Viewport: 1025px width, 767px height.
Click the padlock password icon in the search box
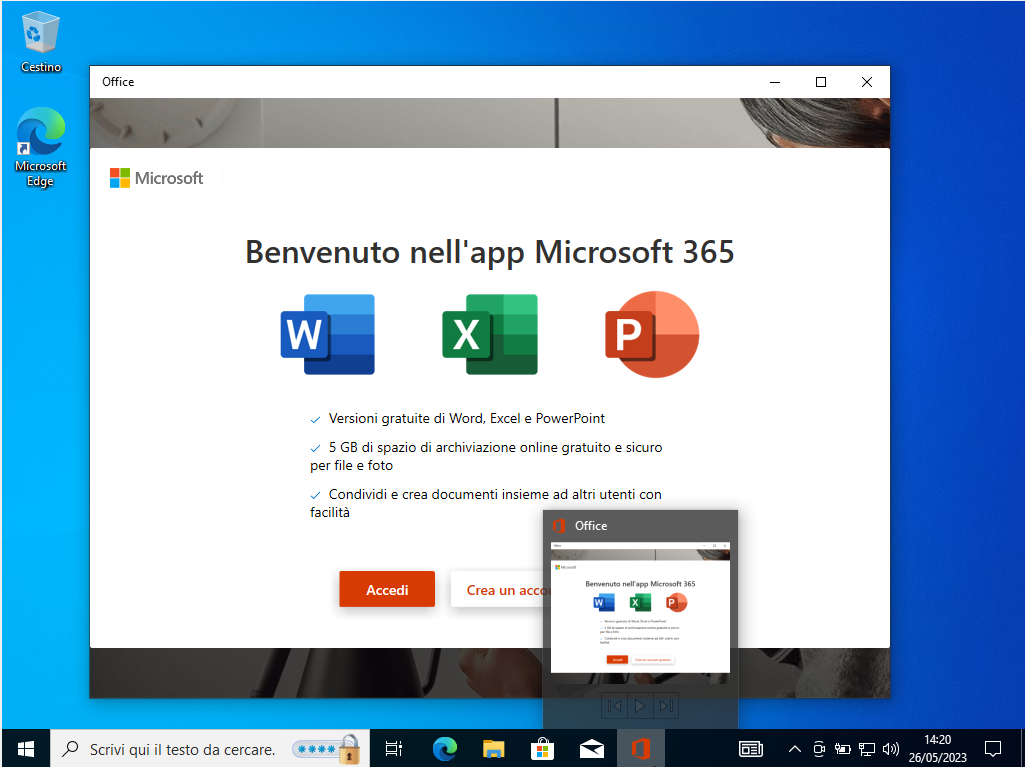[350, 749]
